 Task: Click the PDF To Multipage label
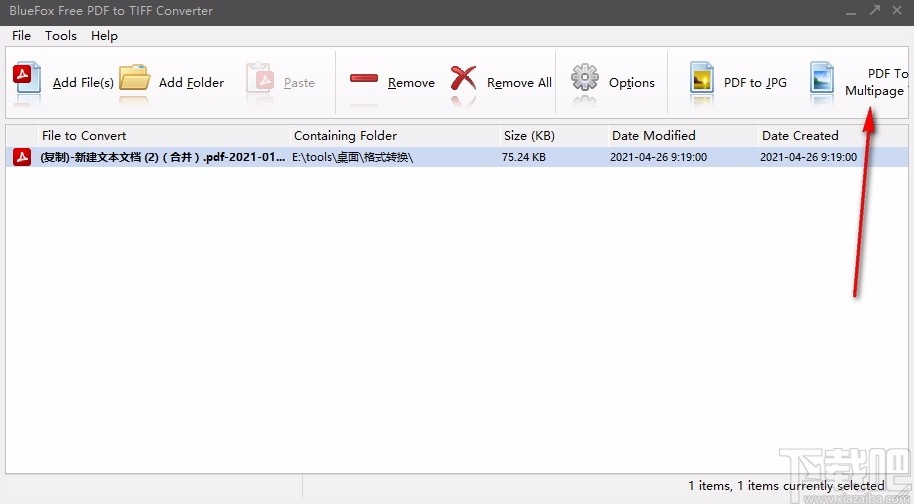click(x=877, y=82)
